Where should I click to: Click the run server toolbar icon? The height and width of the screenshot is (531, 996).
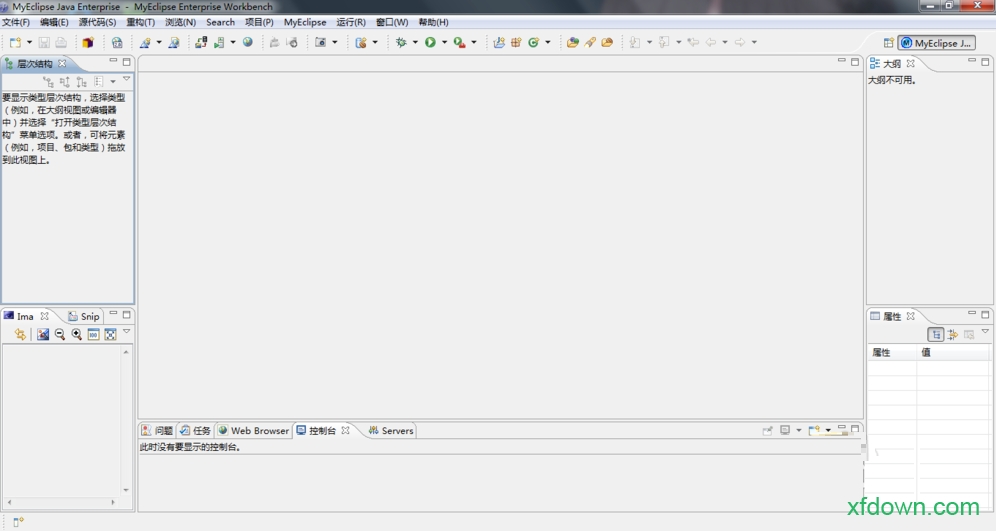219,43
